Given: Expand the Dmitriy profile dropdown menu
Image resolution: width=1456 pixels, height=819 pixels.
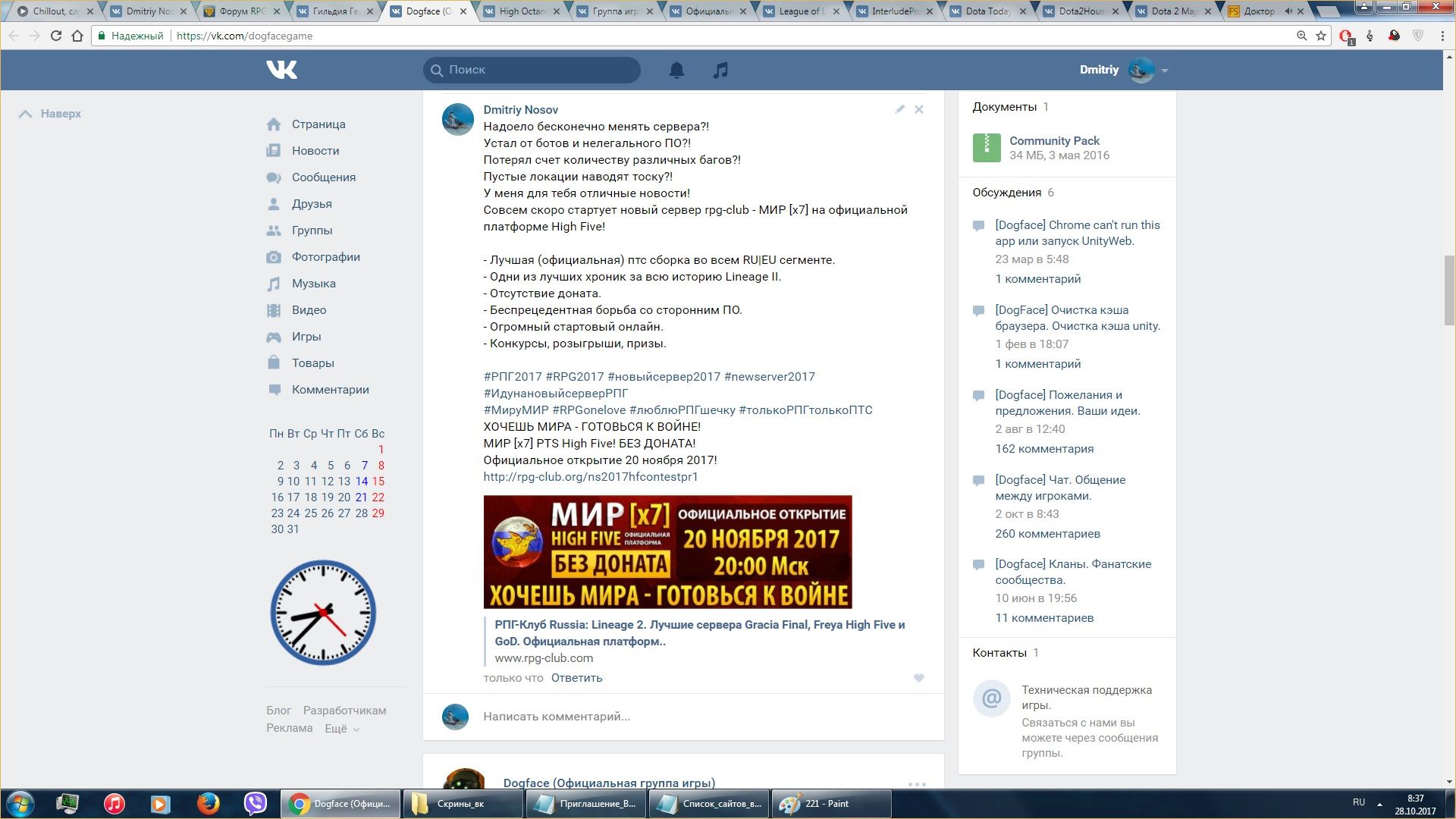Looking at the screenshot, I should (1164, 71).
